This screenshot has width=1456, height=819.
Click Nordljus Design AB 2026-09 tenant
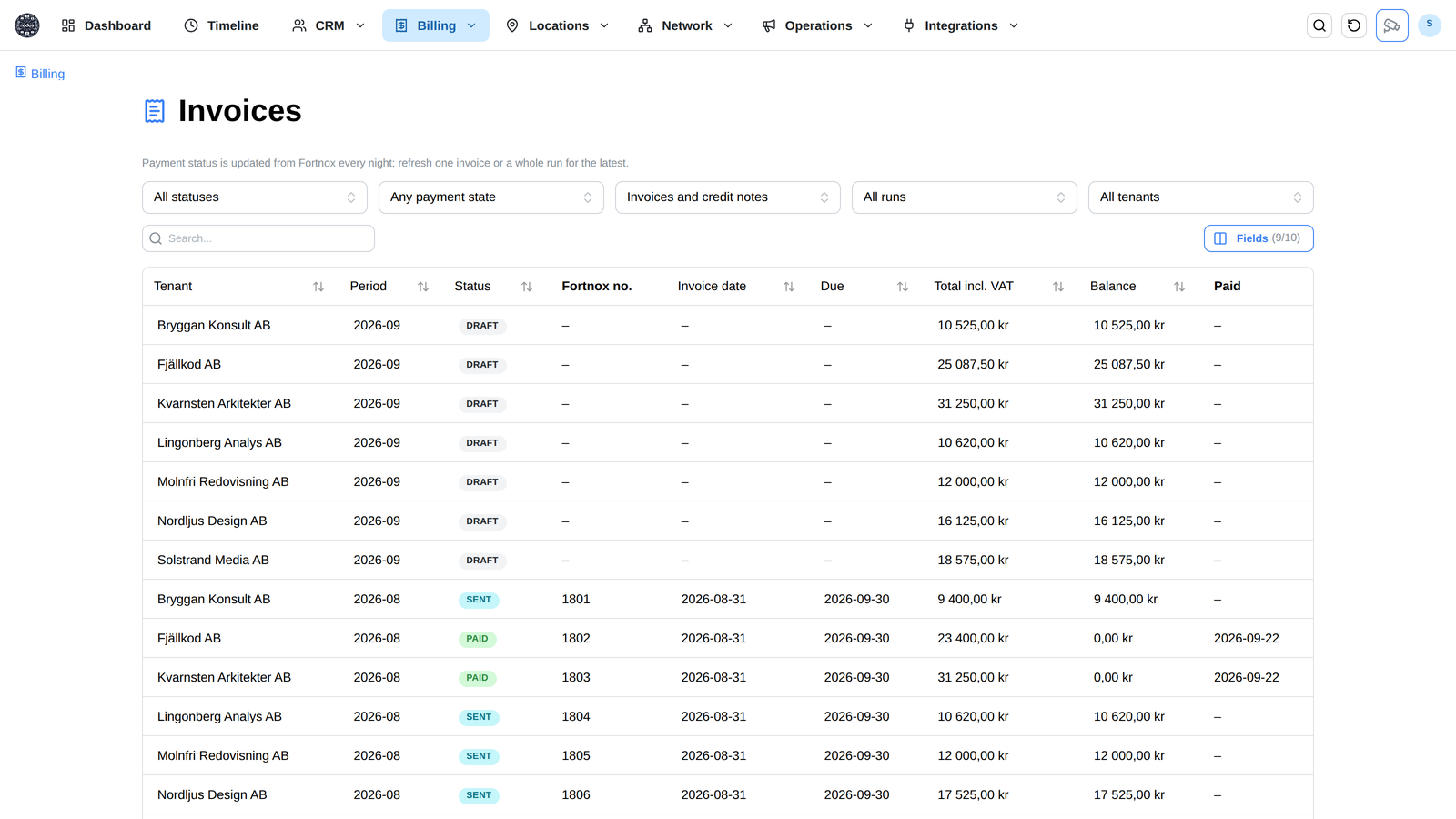click(212, 521)
